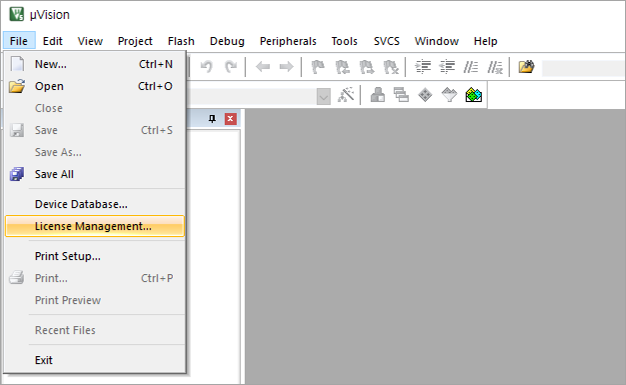Click Comment selection icon
Image resolution: width=626 pixels, height=385 pixels.
pyautogui.click(x=471, y=67)
